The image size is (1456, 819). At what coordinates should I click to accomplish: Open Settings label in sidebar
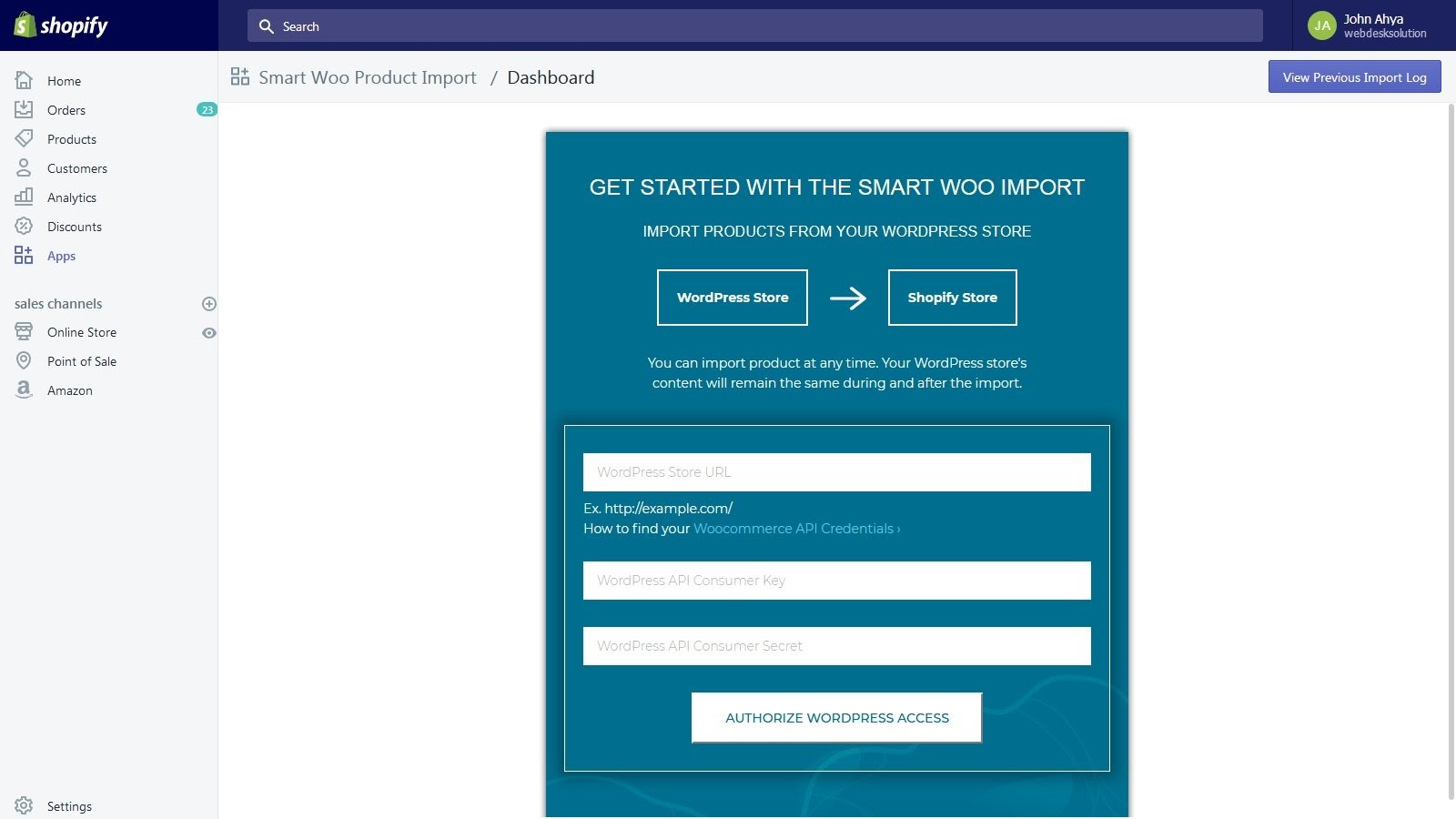pyautogui.click(x=69, y=806)
